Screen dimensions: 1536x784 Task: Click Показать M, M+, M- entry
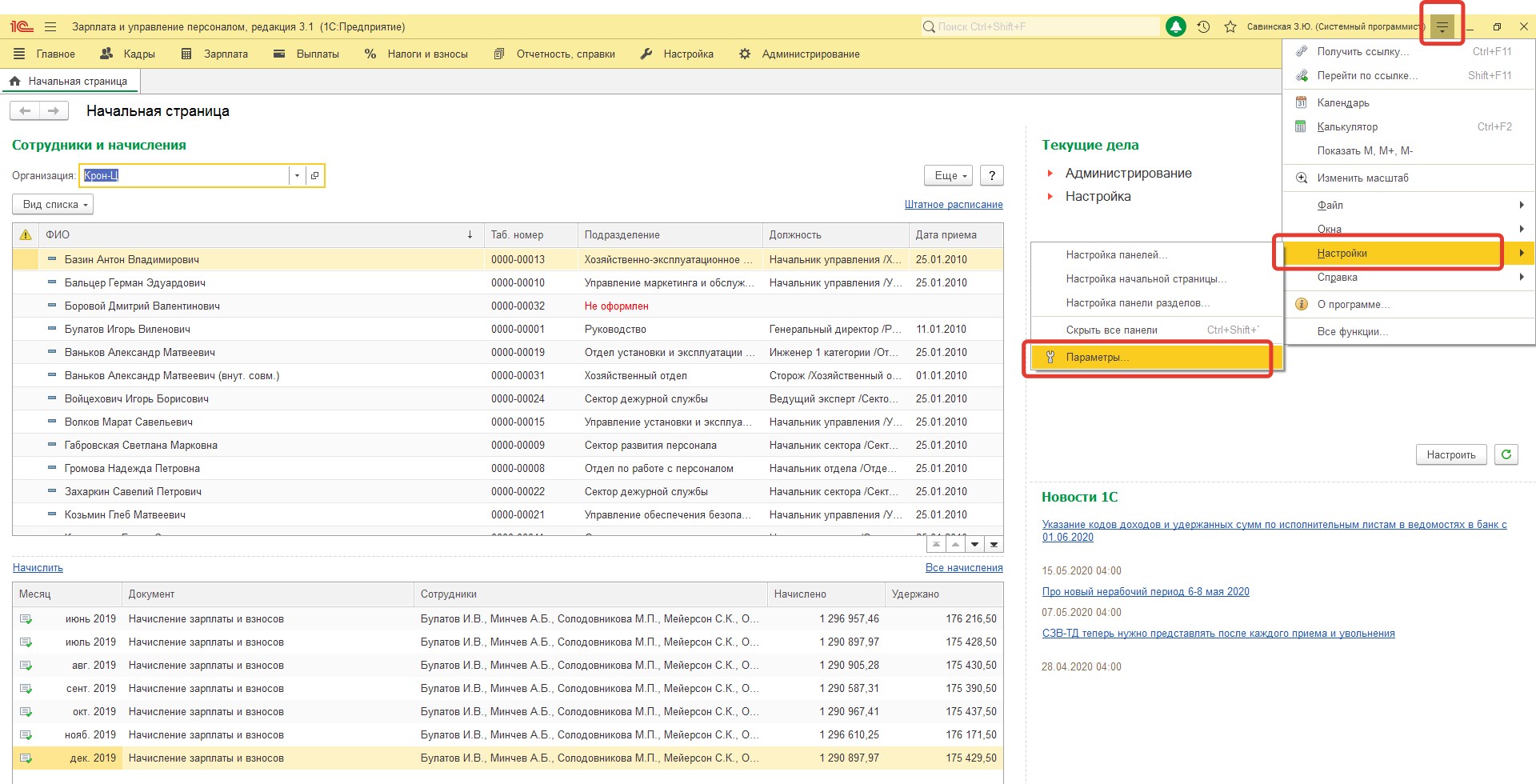tap(1409, 150)
